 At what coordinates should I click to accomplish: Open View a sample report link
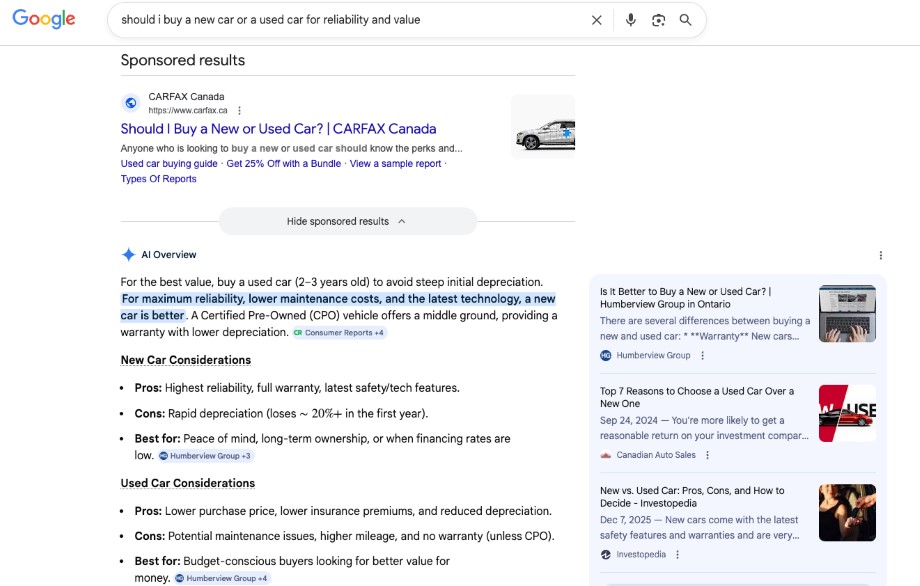point(395,164)
